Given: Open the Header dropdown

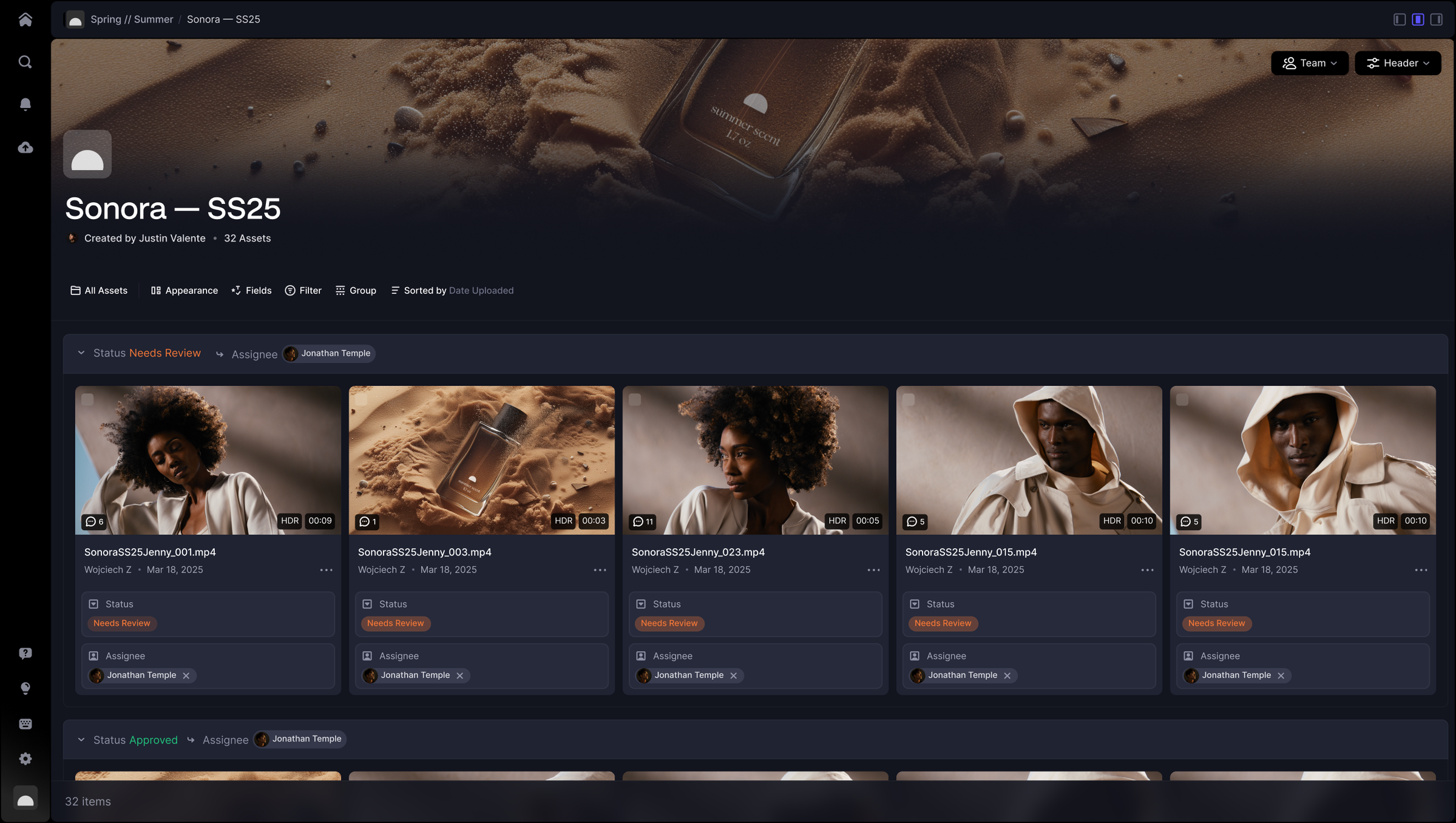Looking at the screenshot, I should click(1397, 63).
